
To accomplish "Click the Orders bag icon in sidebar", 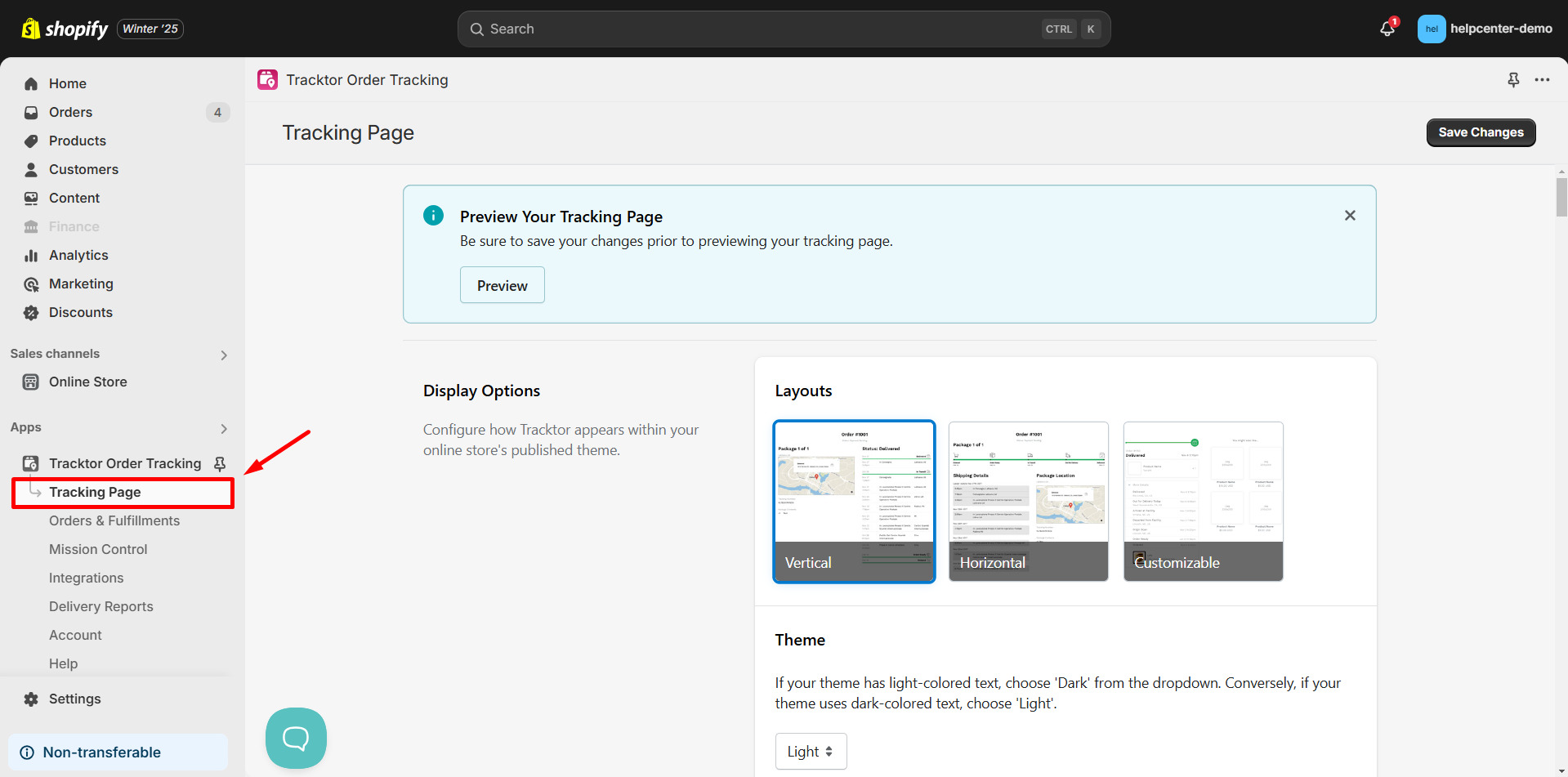I will point(30,112).
